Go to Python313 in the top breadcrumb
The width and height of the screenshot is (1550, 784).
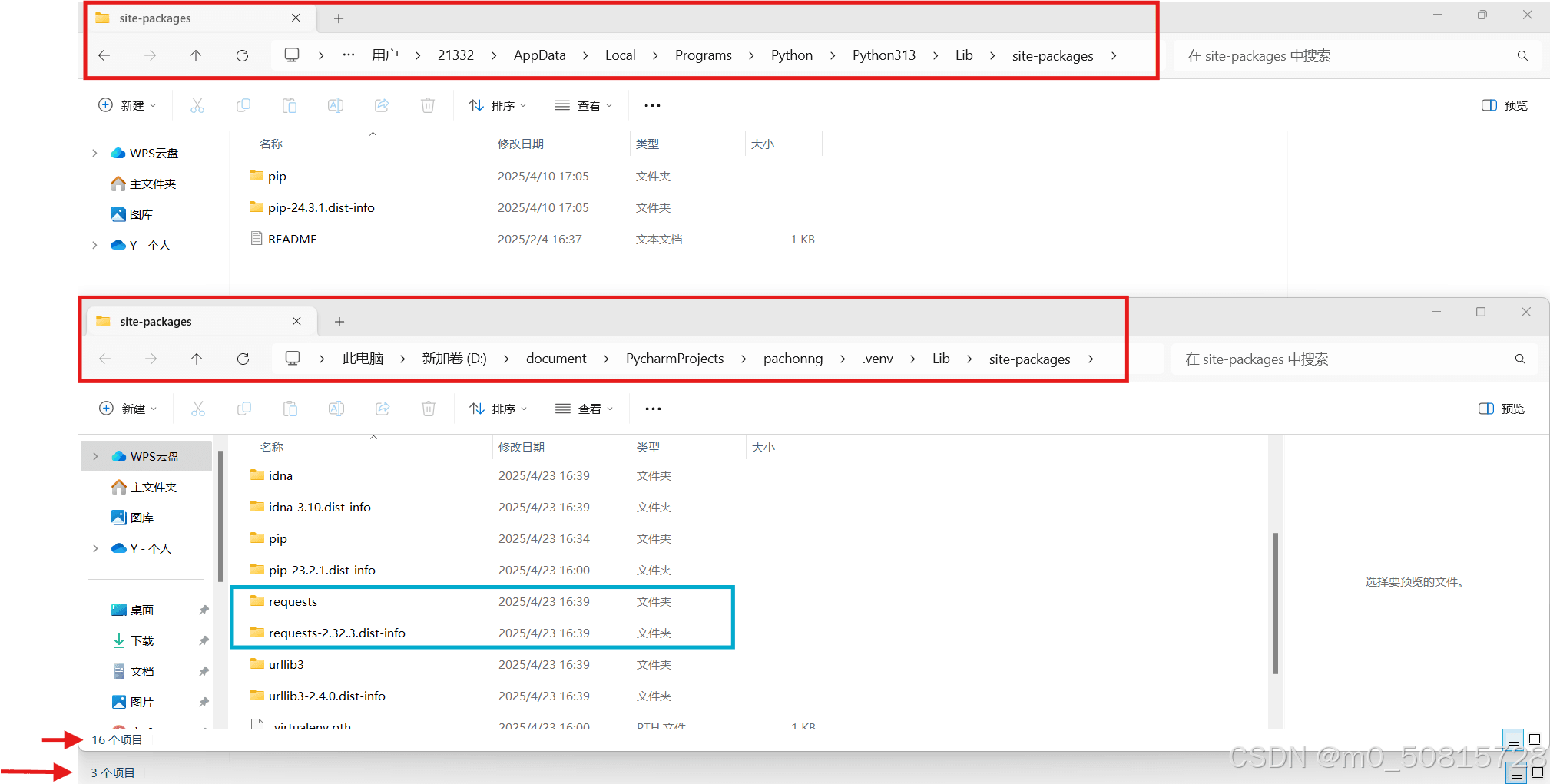click(x=884, y=55)
